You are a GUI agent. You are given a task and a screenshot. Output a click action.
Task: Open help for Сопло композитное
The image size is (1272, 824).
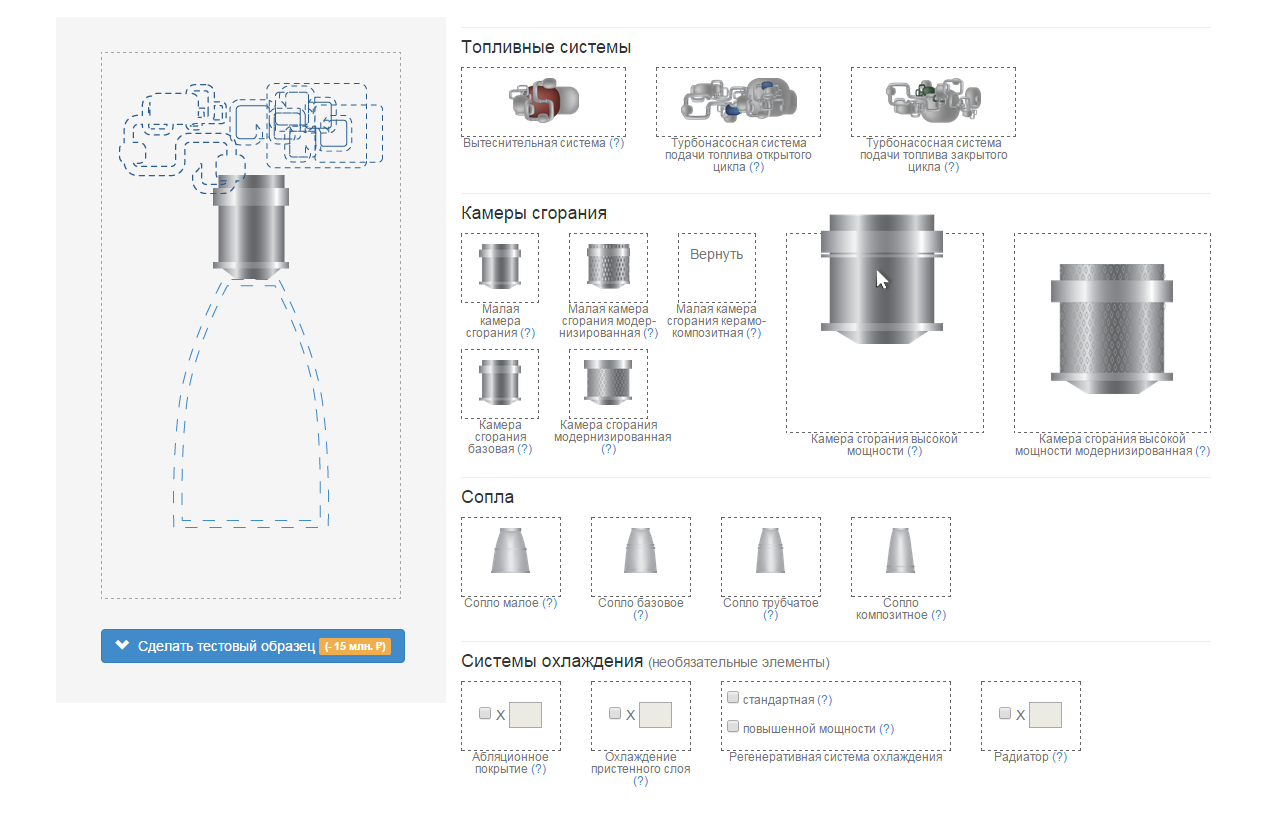pos(939,615)
